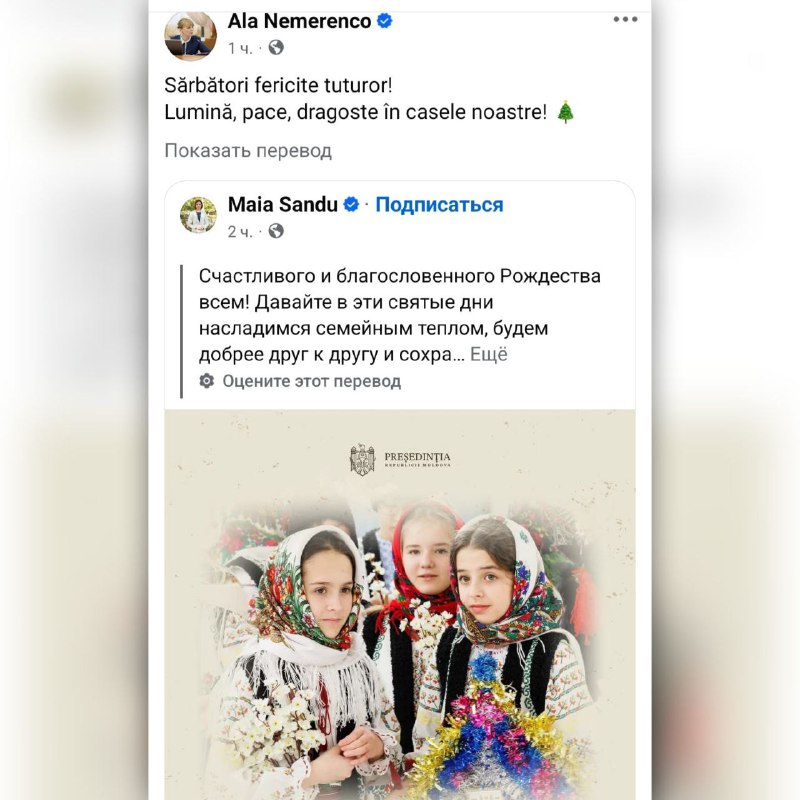Show translation via Показать перевод

pyautogui.click(x=248, y=151)
